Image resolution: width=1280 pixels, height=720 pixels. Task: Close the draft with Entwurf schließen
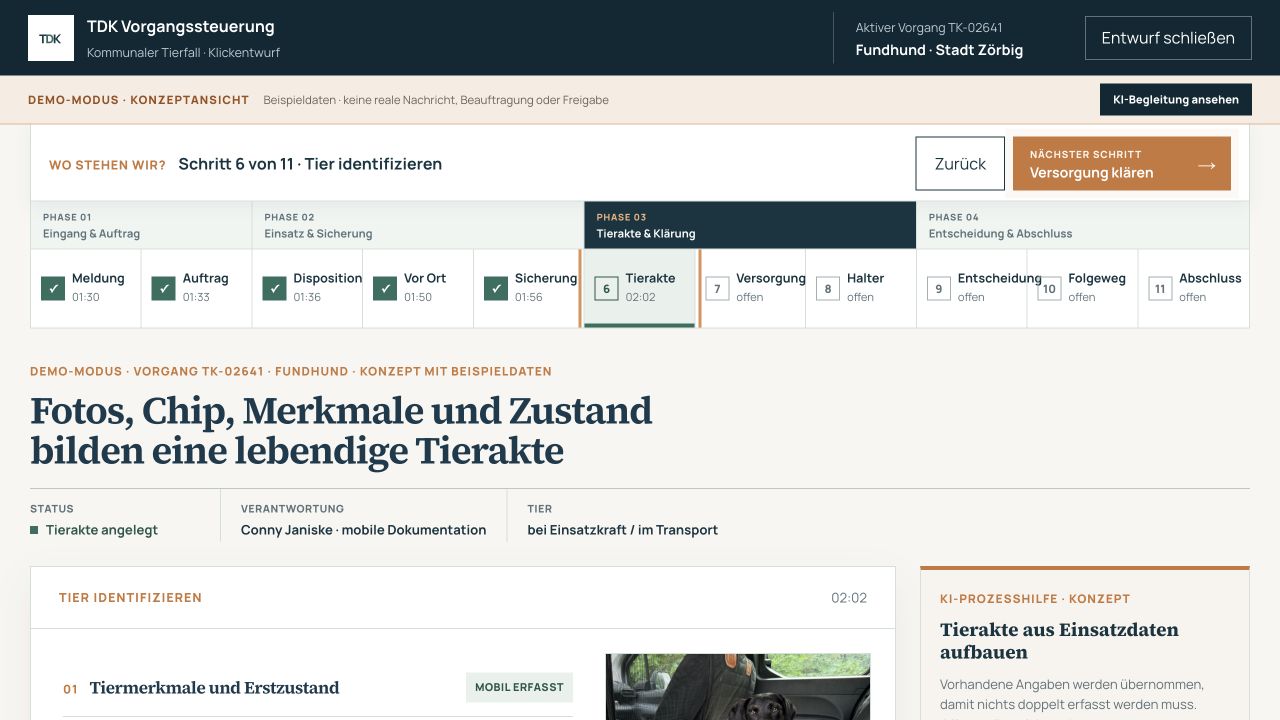click(x=1168, y=38)
